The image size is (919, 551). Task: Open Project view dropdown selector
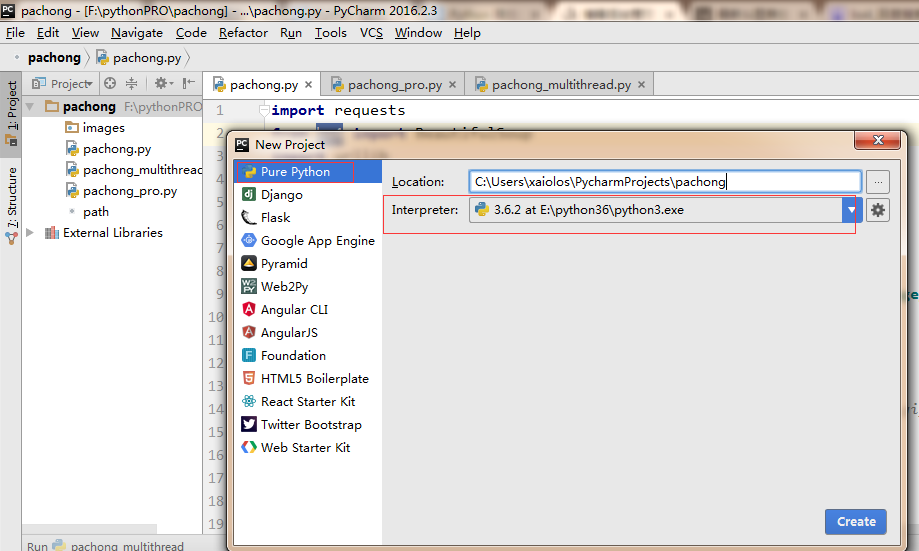click(x=63, y=83)
